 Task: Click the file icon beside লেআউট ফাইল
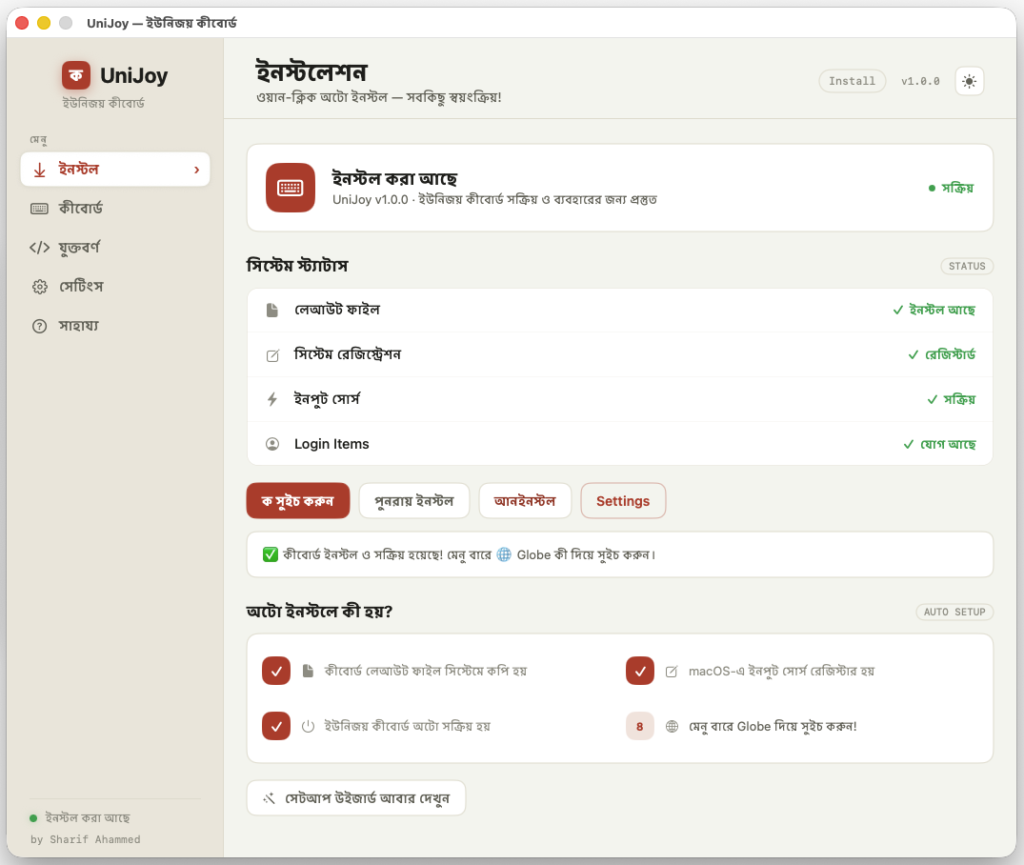[x=272, y=310]
